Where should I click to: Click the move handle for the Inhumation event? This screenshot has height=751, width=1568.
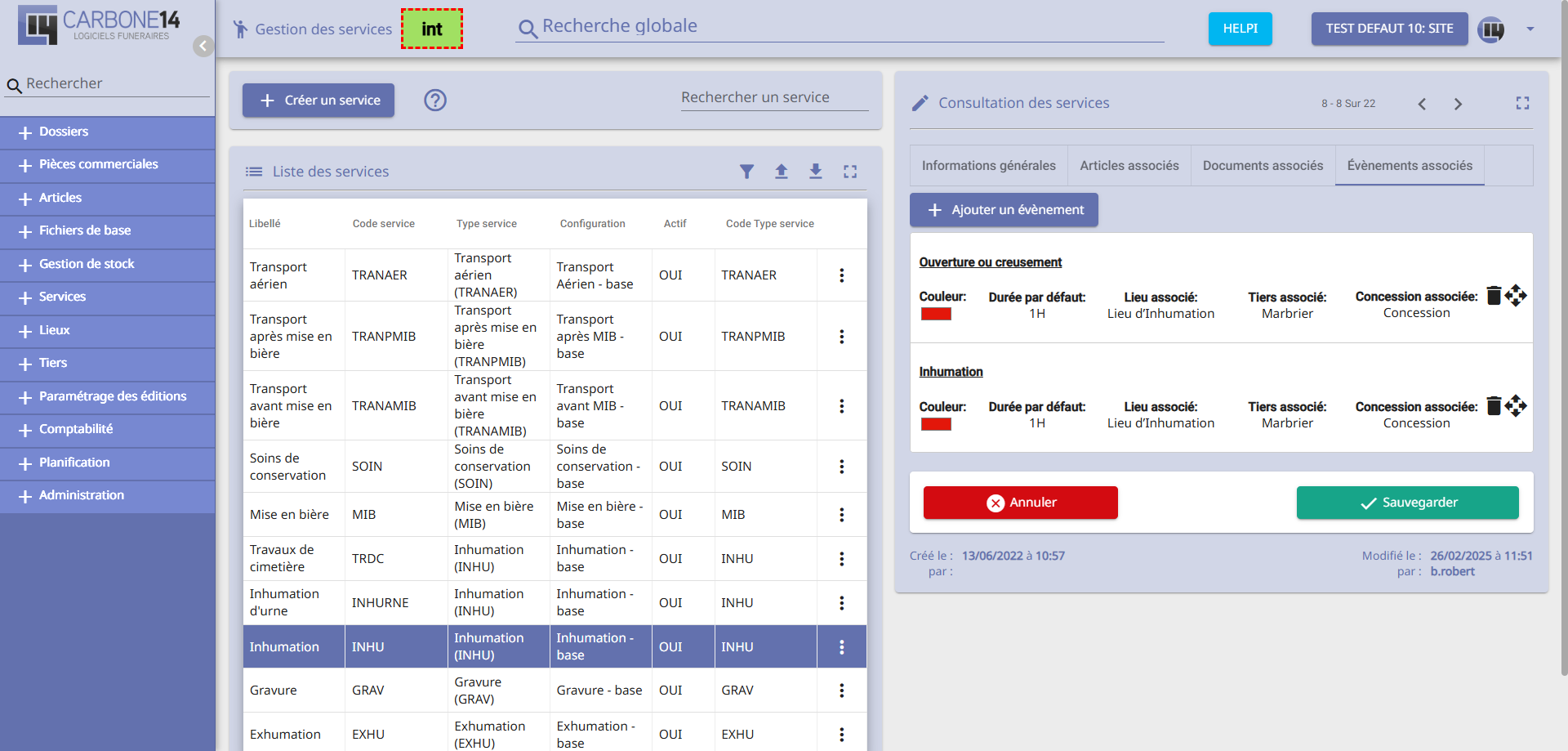pyautogui.click(x=1516, y=405)
